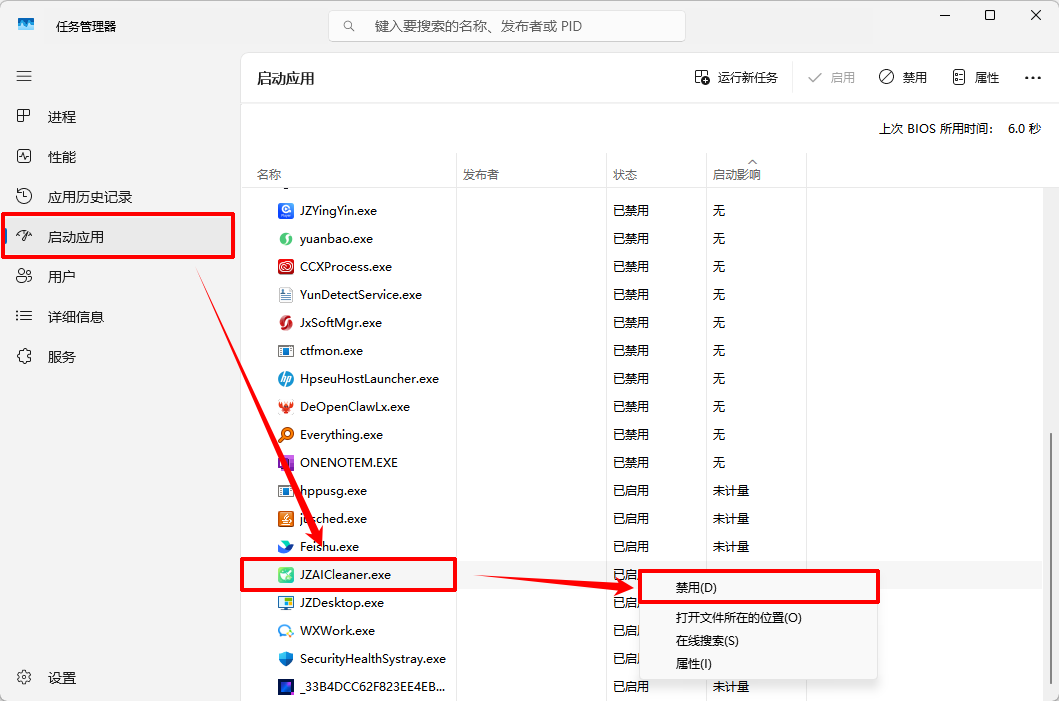Viewport: 1059px width, 701px height.
Task: Click 未计量 impact of hppusg.exe
Action: (731, 491)
